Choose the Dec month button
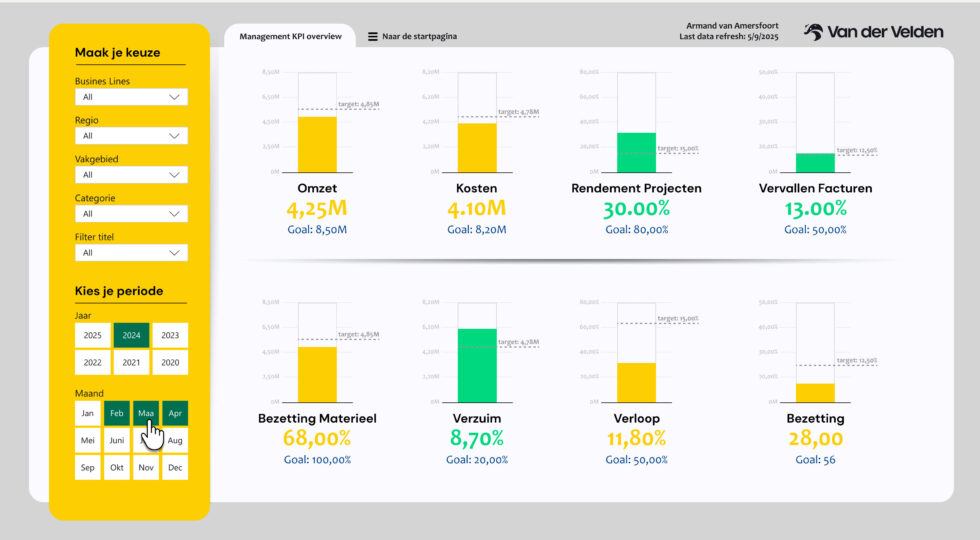980x540 pixels. 175,467
